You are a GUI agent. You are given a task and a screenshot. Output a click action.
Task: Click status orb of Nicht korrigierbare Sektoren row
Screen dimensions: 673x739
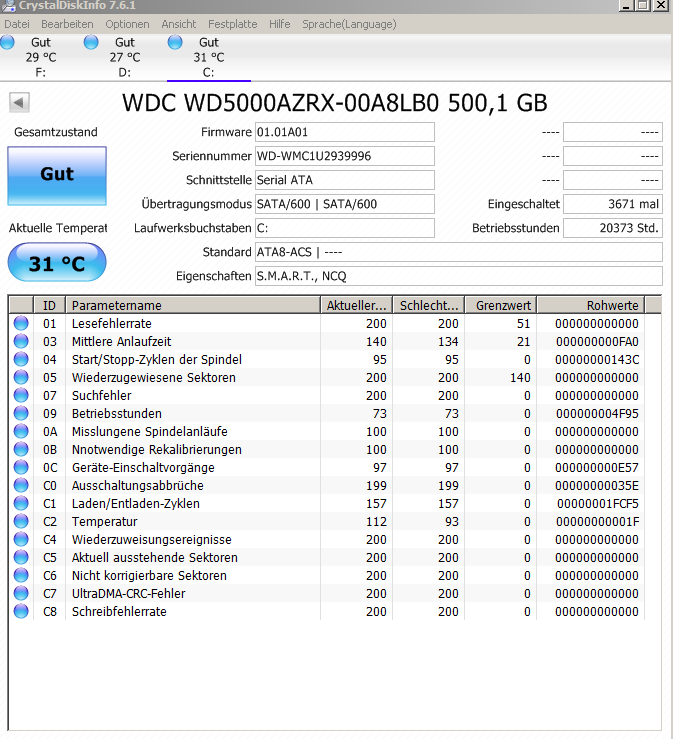(x=21, y=575)
